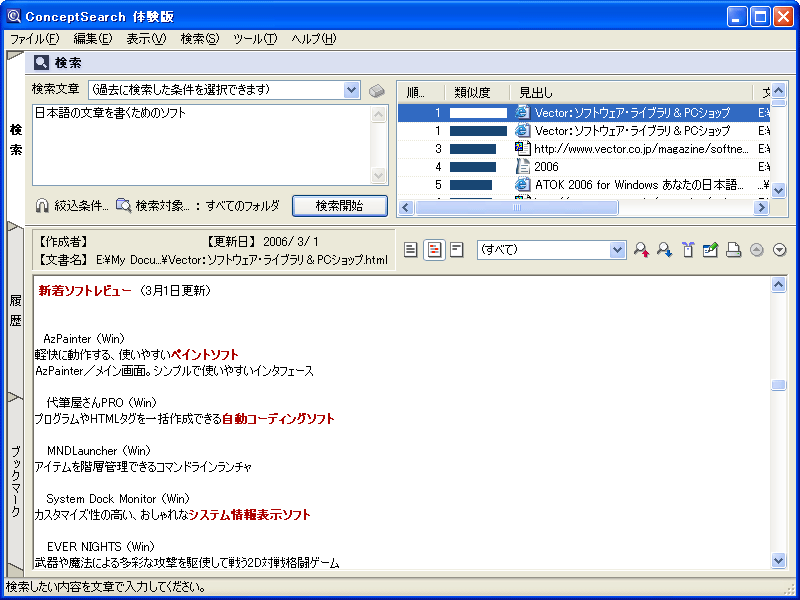Jump to previous highlight with magnifier up-arrow icon
Screen dimensions: 800x600
pyautogui.click(x=641, y=249)
